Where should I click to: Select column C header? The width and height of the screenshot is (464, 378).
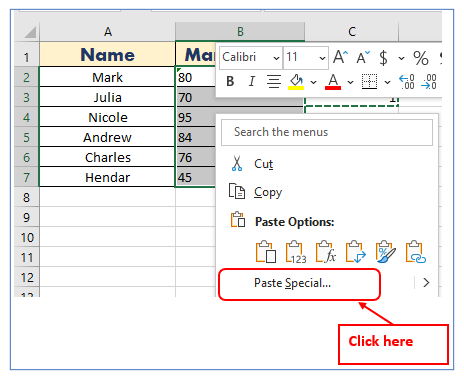(352, 32)
